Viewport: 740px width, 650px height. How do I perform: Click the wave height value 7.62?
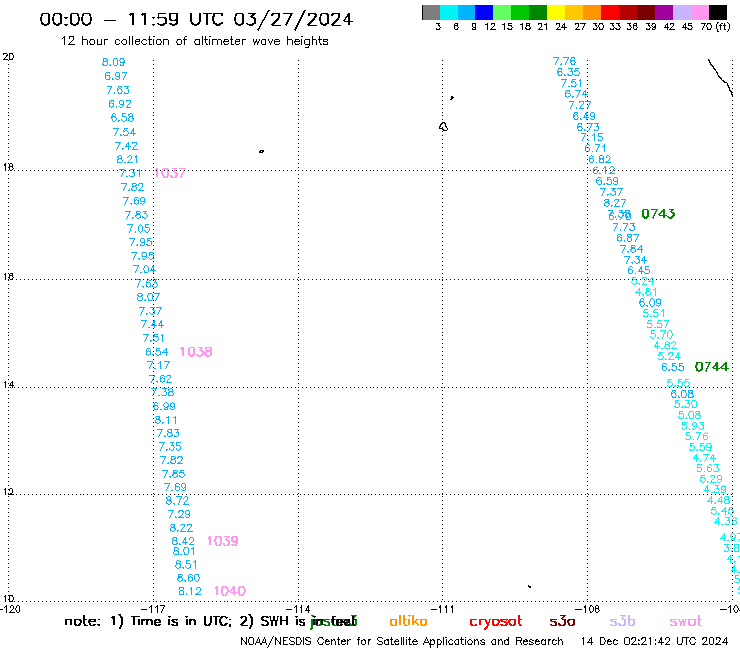(160, 379)
